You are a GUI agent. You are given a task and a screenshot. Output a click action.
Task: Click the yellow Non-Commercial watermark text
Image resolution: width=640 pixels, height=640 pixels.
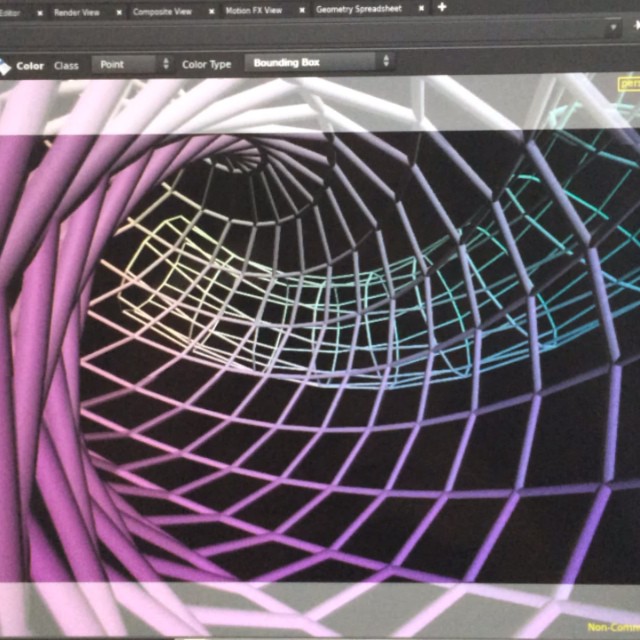coord(612,628)
